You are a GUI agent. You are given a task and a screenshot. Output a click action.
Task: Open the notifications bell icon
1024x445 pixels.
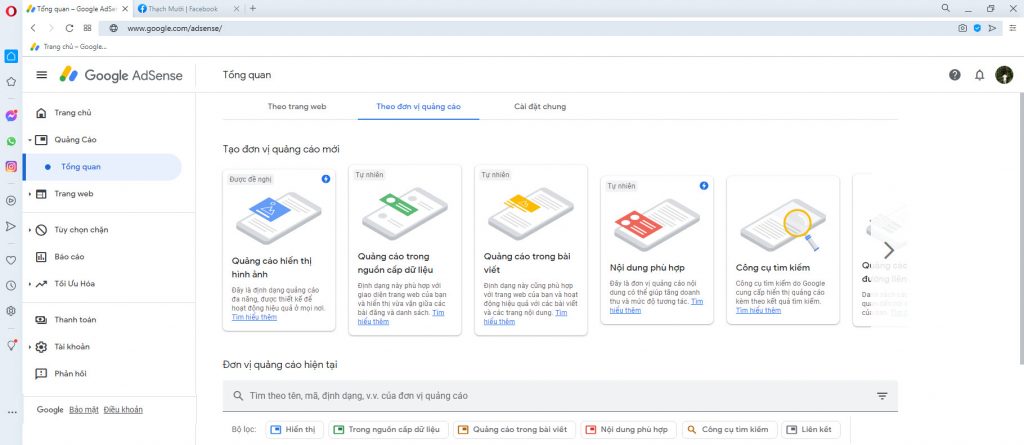click(979, 75)
